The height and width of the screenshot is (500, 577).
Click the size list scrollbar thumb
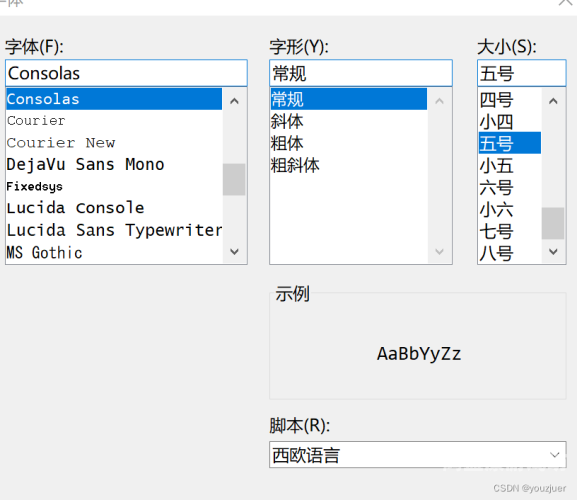click(553, 223)
